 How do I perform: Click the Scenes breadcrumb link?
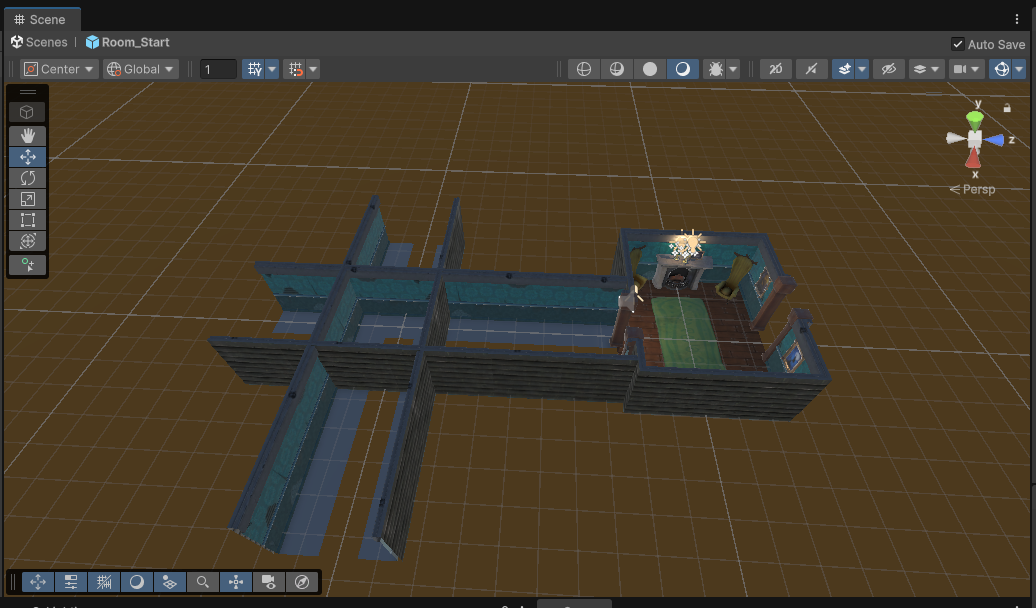(39, 42)
